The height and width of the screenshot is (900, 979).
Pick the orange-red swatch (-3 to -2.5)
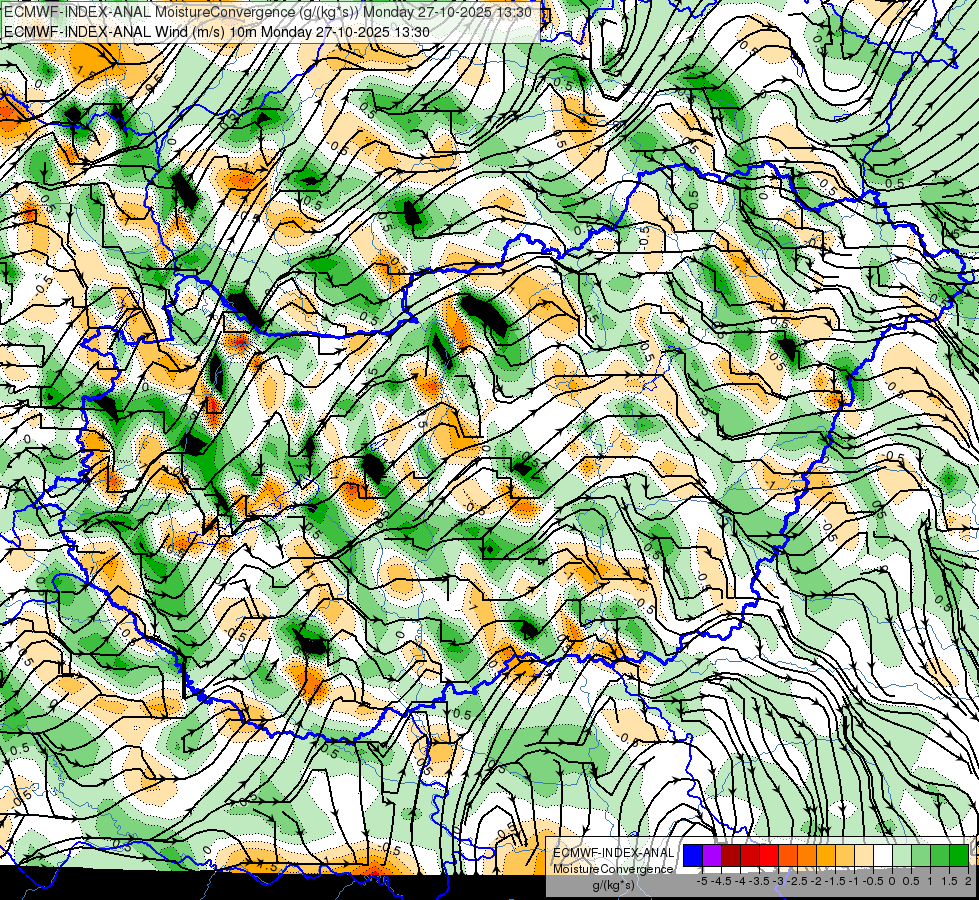coord(788,855)
